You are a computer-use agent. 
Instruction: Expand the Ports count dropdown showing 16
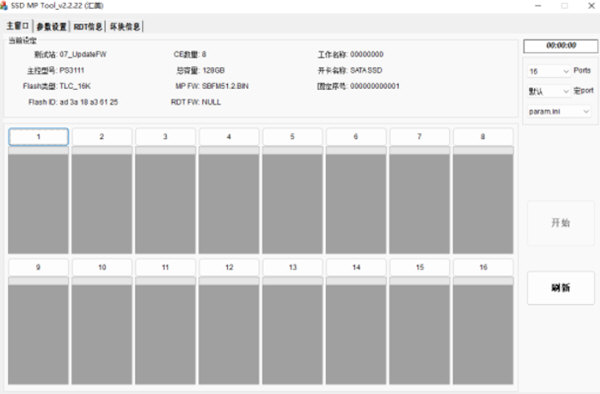click(549, 71)
